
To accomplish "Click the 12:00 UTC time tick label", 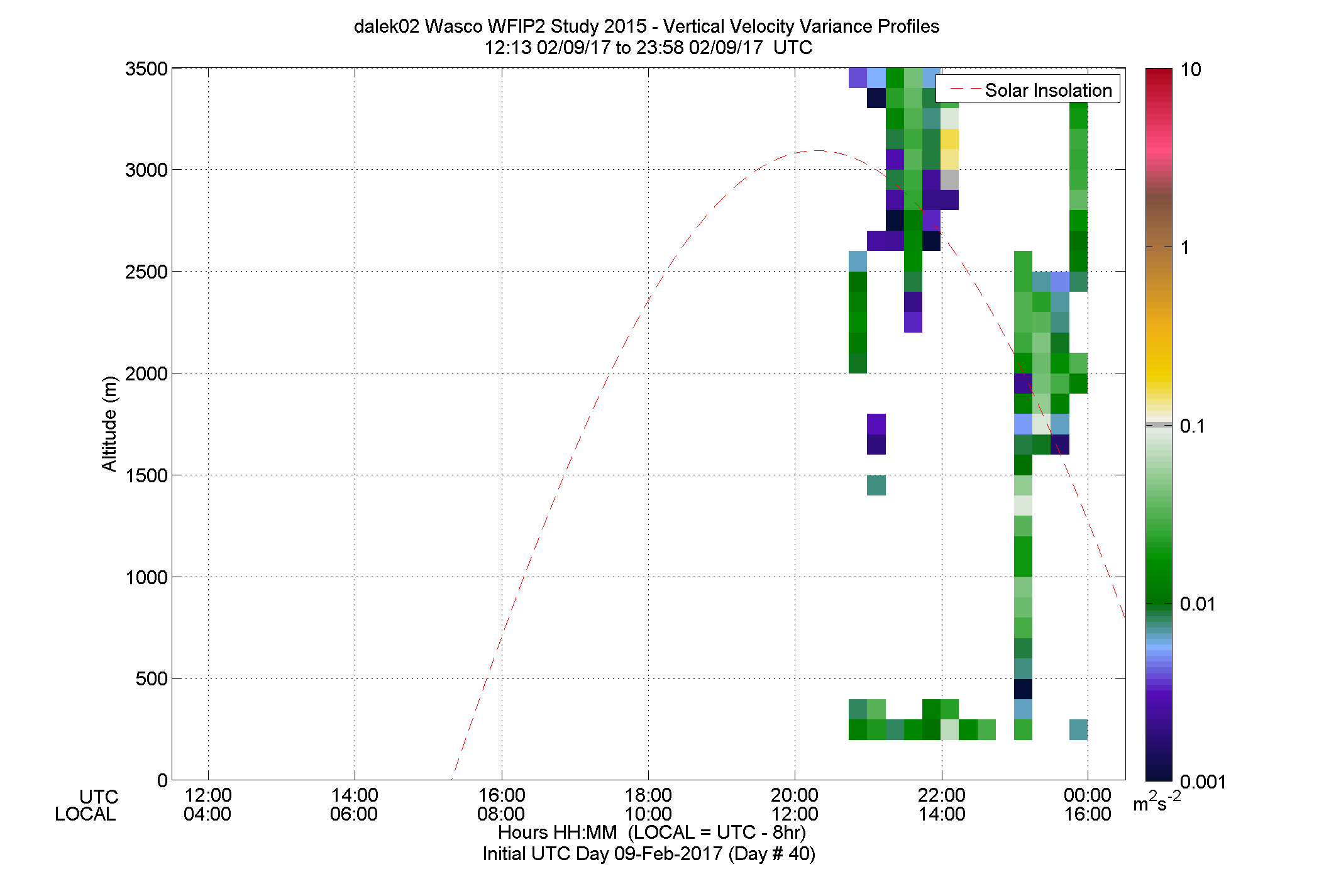I will click(x=208, y=795).
